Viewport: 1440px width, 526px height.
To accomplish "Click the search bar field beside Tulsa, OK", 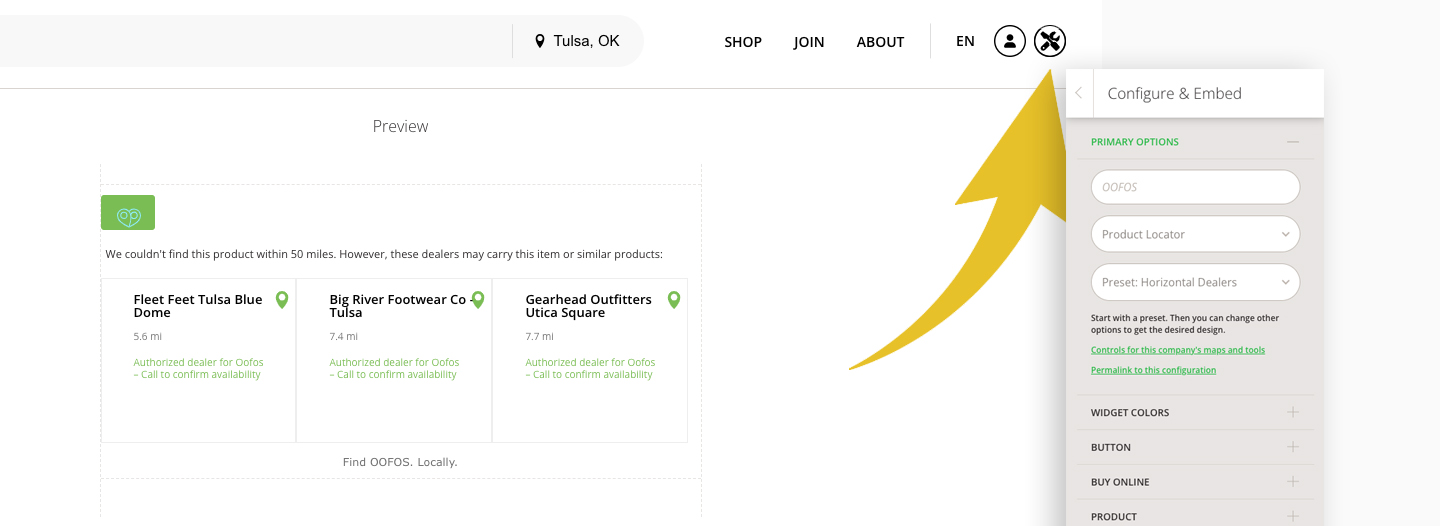I will coord(255,41).
